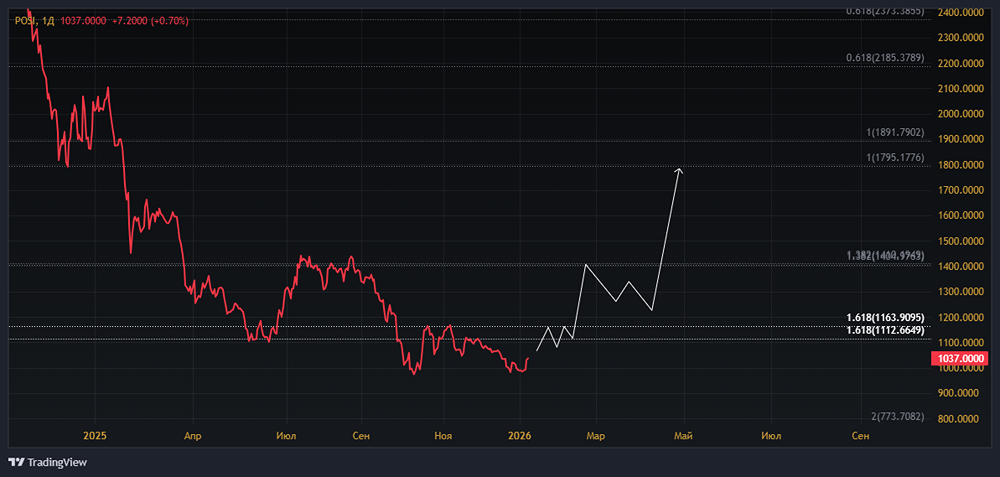Click the Сен label right before Ноя

[360, 436]
